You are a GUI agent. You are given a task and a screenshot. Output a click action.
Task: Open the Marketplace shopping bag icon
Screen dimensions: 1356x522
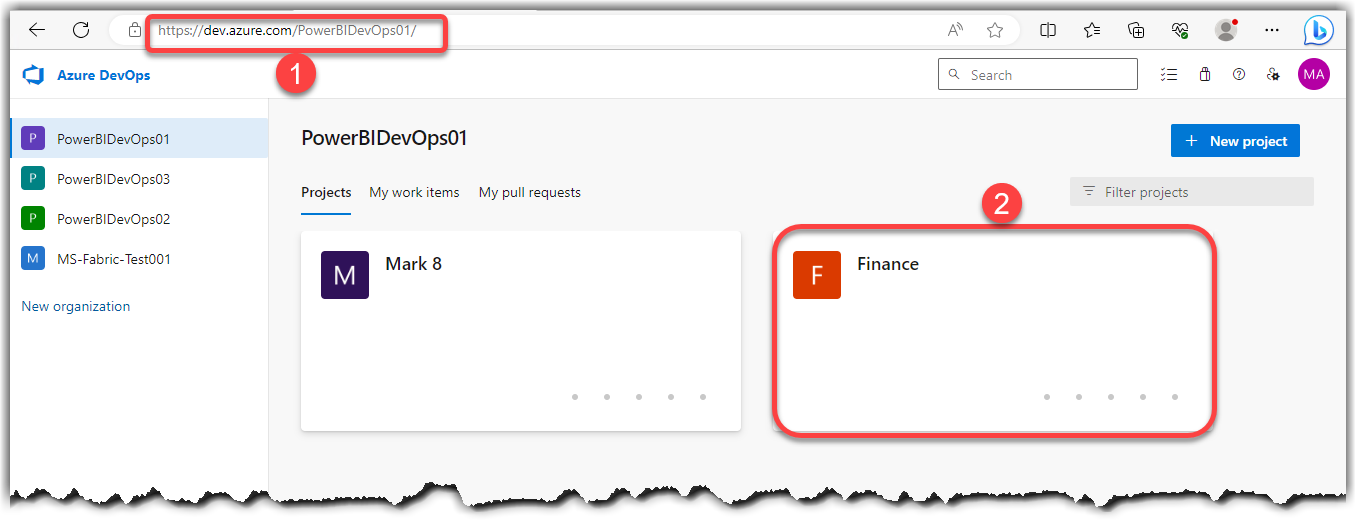[1205, 74]
